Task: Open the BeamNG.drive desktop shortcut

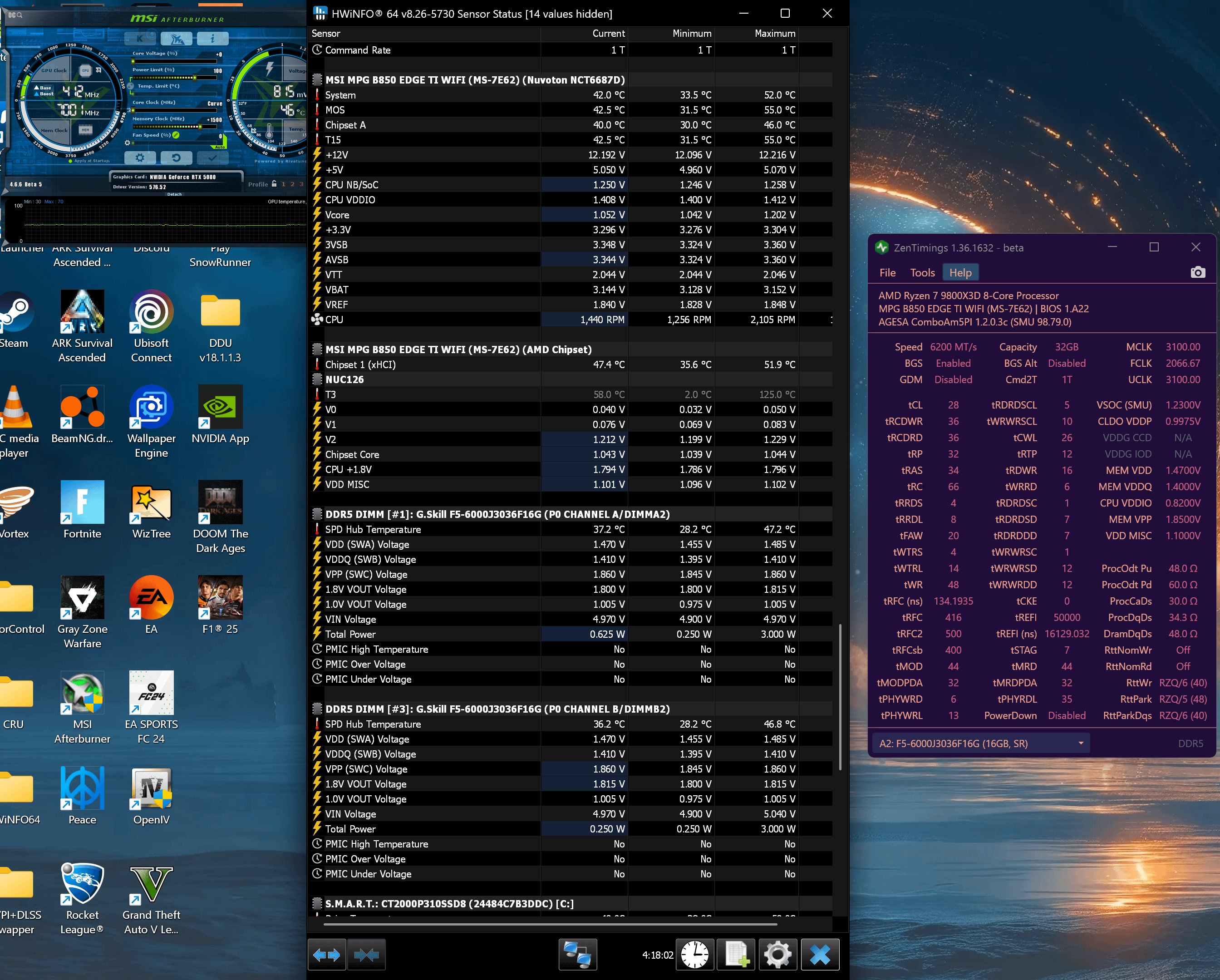Action: 82,415
